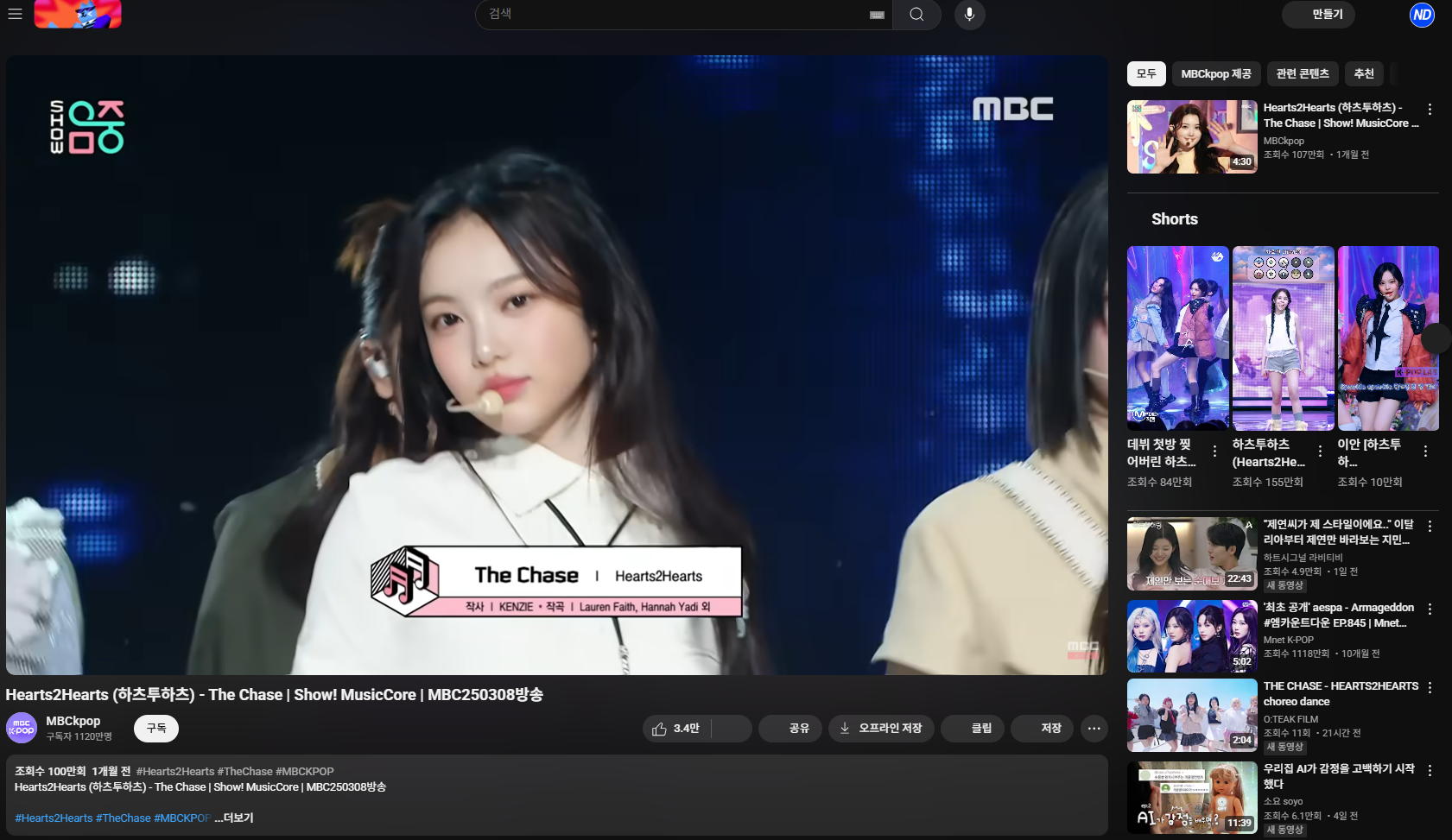Open options for Hearts2Hearts The Chase 4:30 video
1452x840 pixels.
tap(1430, 110)
